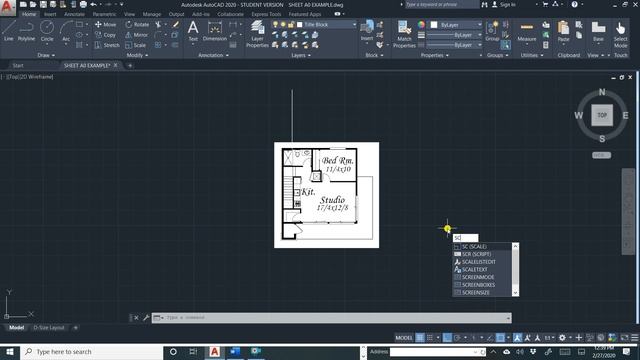Click Match Properties tool
The height and width of the screenshot is (360, 640).
(404, 34)
